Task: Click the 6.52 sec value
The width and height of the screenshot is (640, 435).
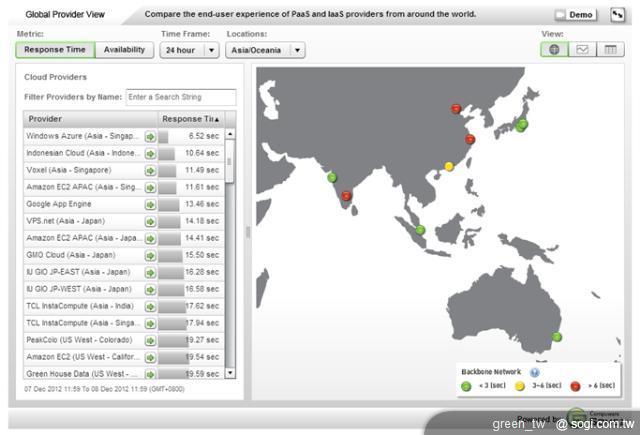Action: click(204, 136)
